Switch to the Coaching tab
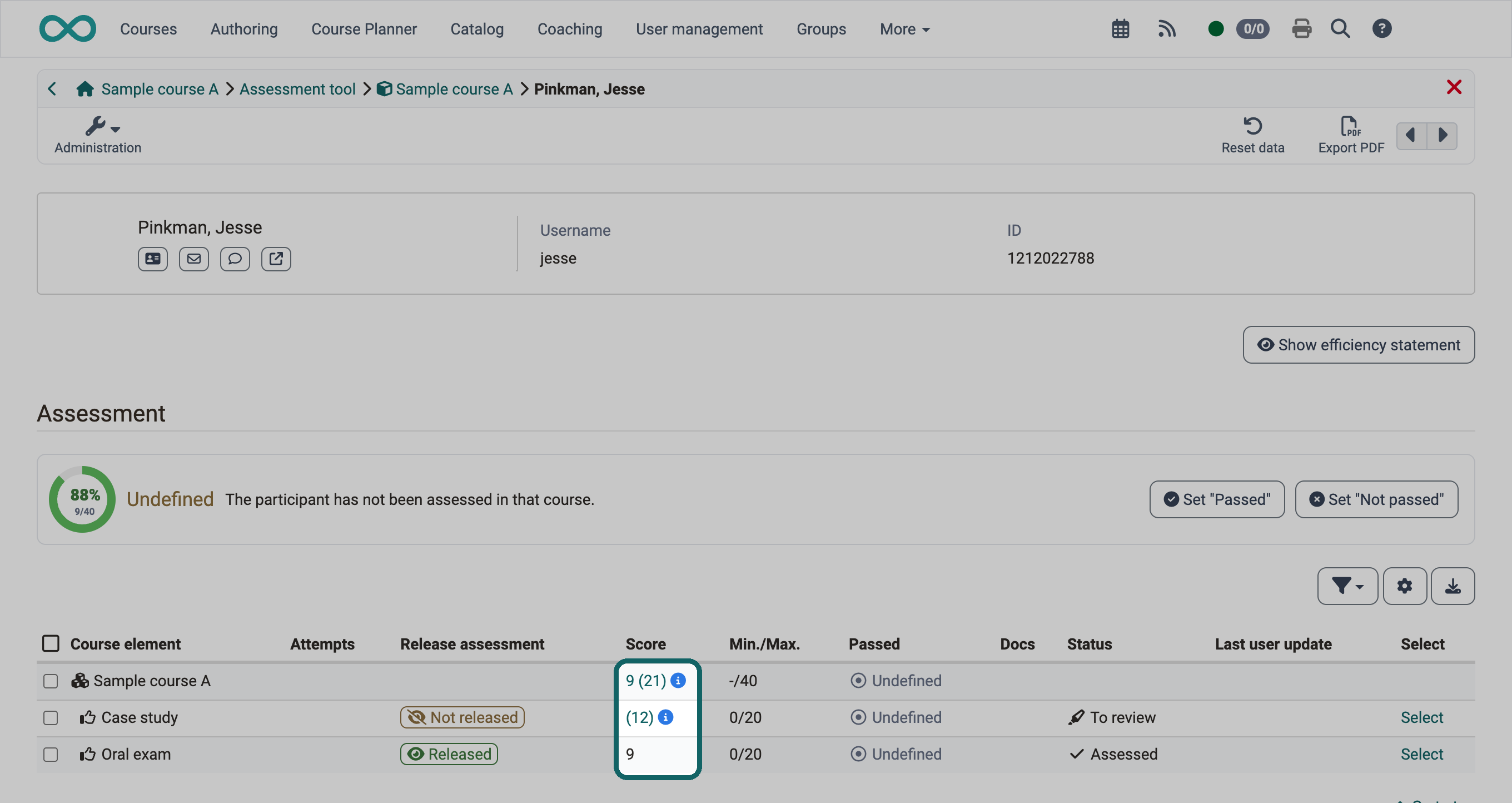Image resolution: width=1512 pixels, height=803 pixels. pos(569,29)
